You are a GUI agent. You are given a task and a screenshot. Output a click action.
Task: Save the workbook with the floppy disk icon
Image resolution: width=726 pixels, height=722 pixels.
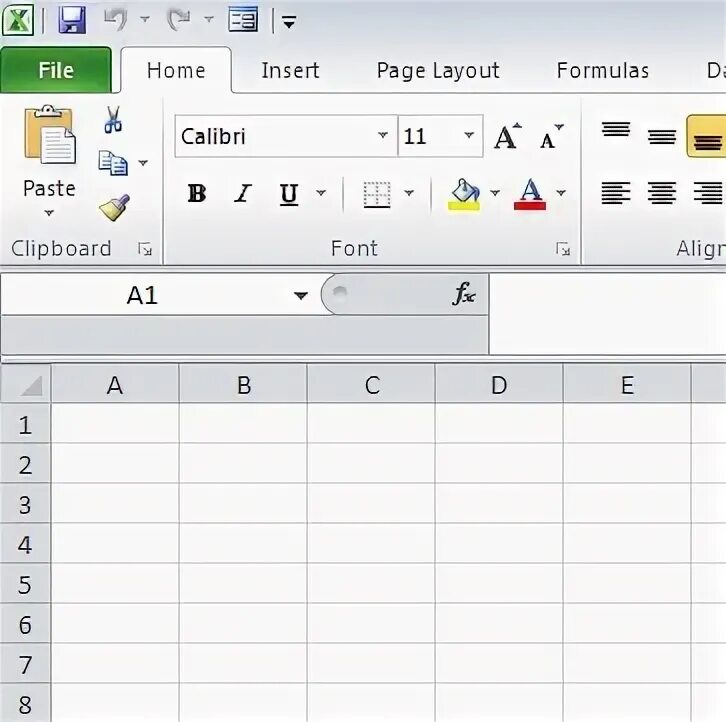72,20
